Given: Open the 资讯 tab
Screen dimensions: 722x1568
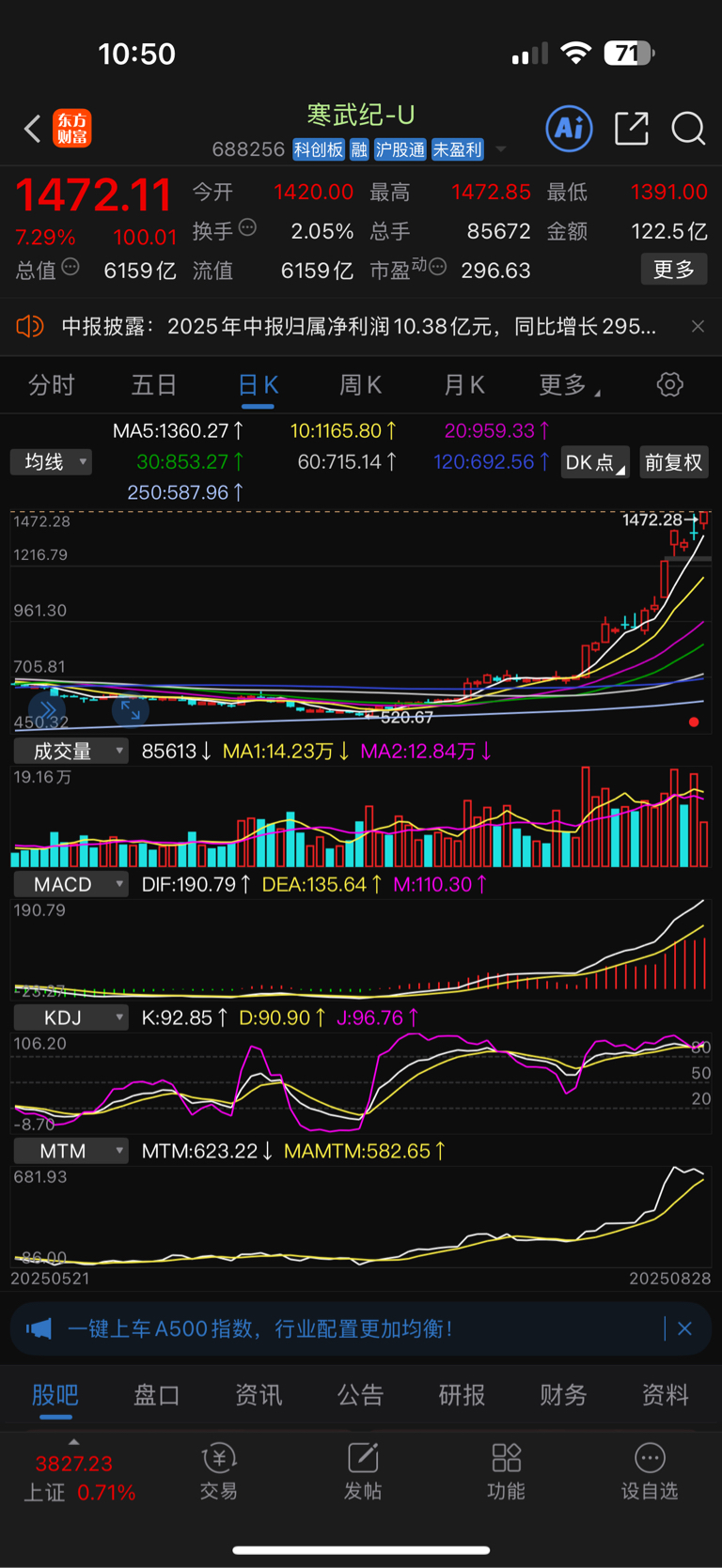Looking at the screenshot, I should click(259, 1395).
